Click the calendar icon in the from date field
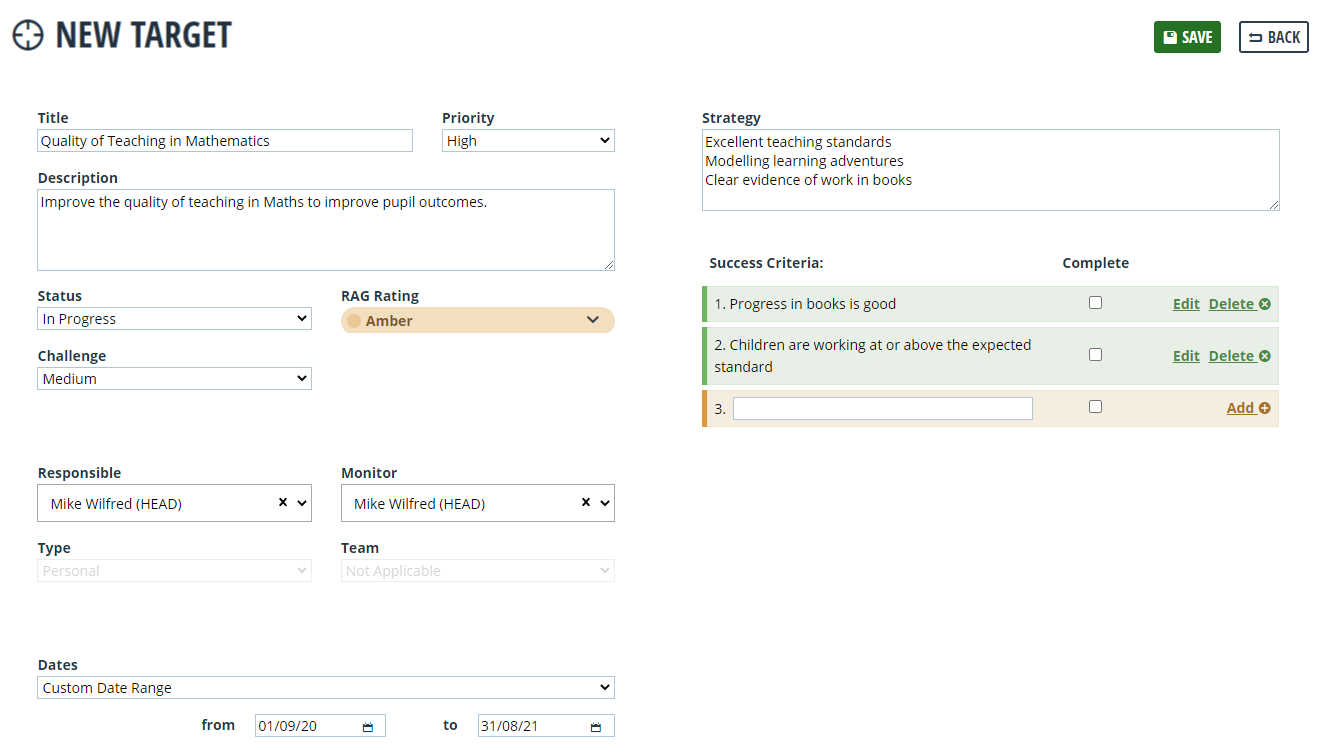Viewport: 1342px width, 753px height. pyautogui.click(x=368, y=727)
